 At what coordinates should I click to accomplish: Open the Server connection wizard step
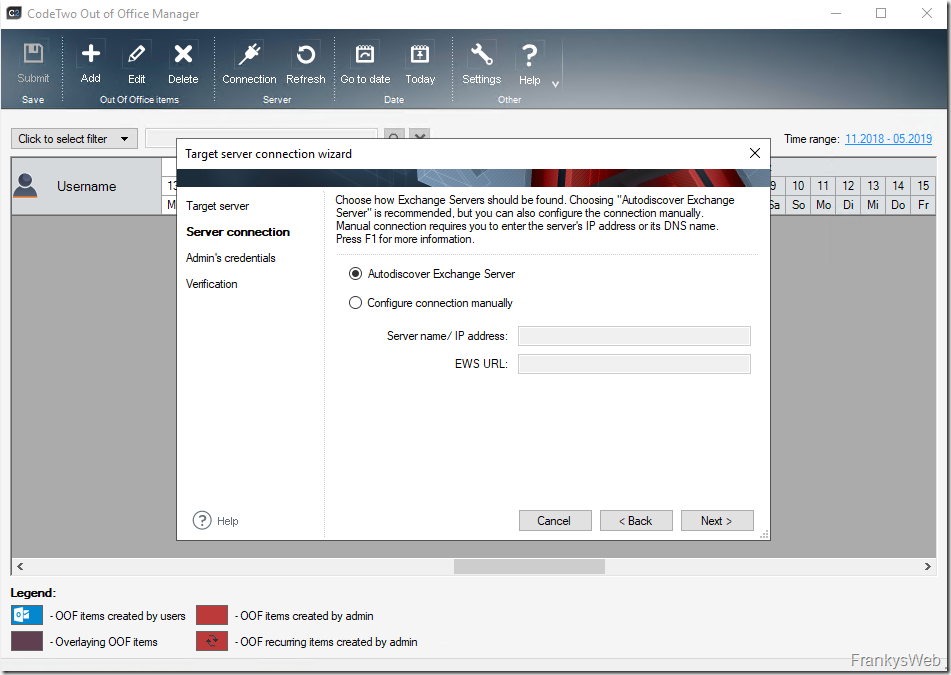238,232
